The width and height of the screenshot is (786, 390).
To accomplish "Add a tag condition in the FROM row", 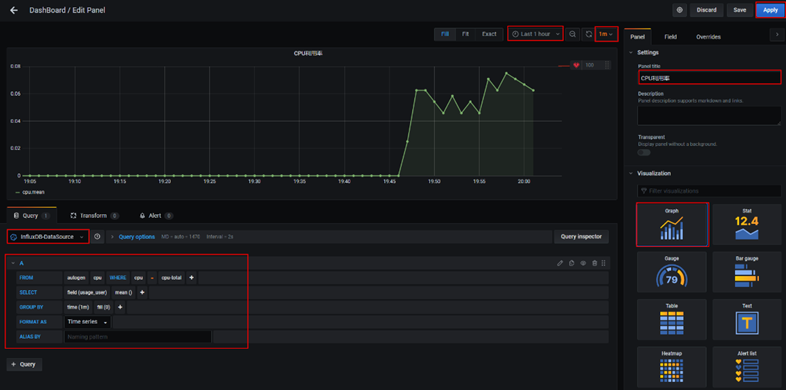I will point(191,277).
